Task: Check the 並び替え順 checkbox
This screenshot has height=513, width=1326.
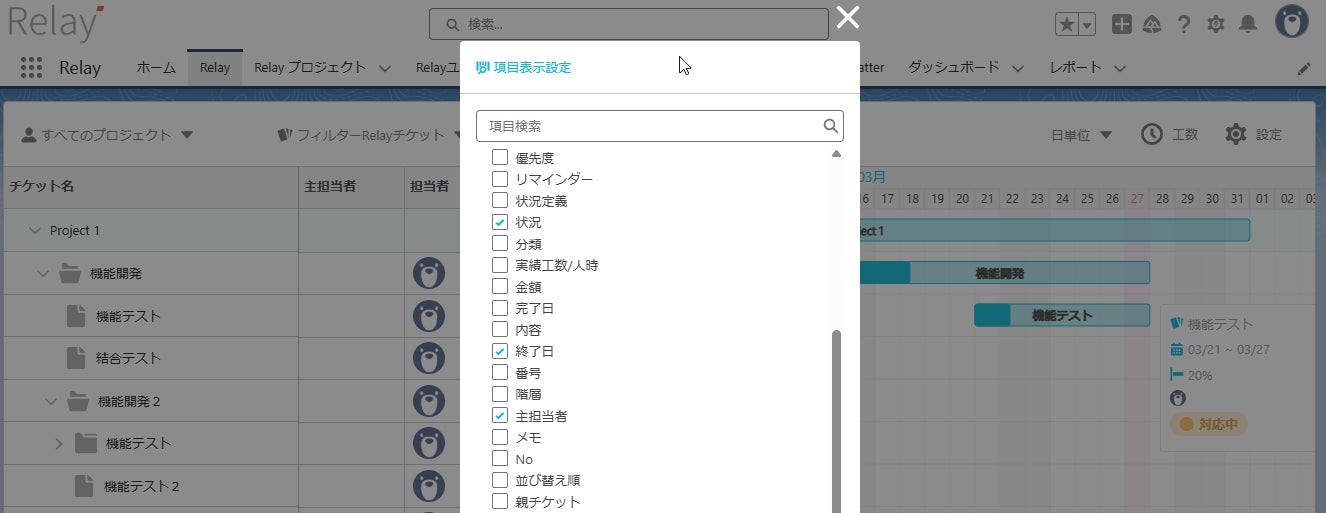Action: pos(500,480)
